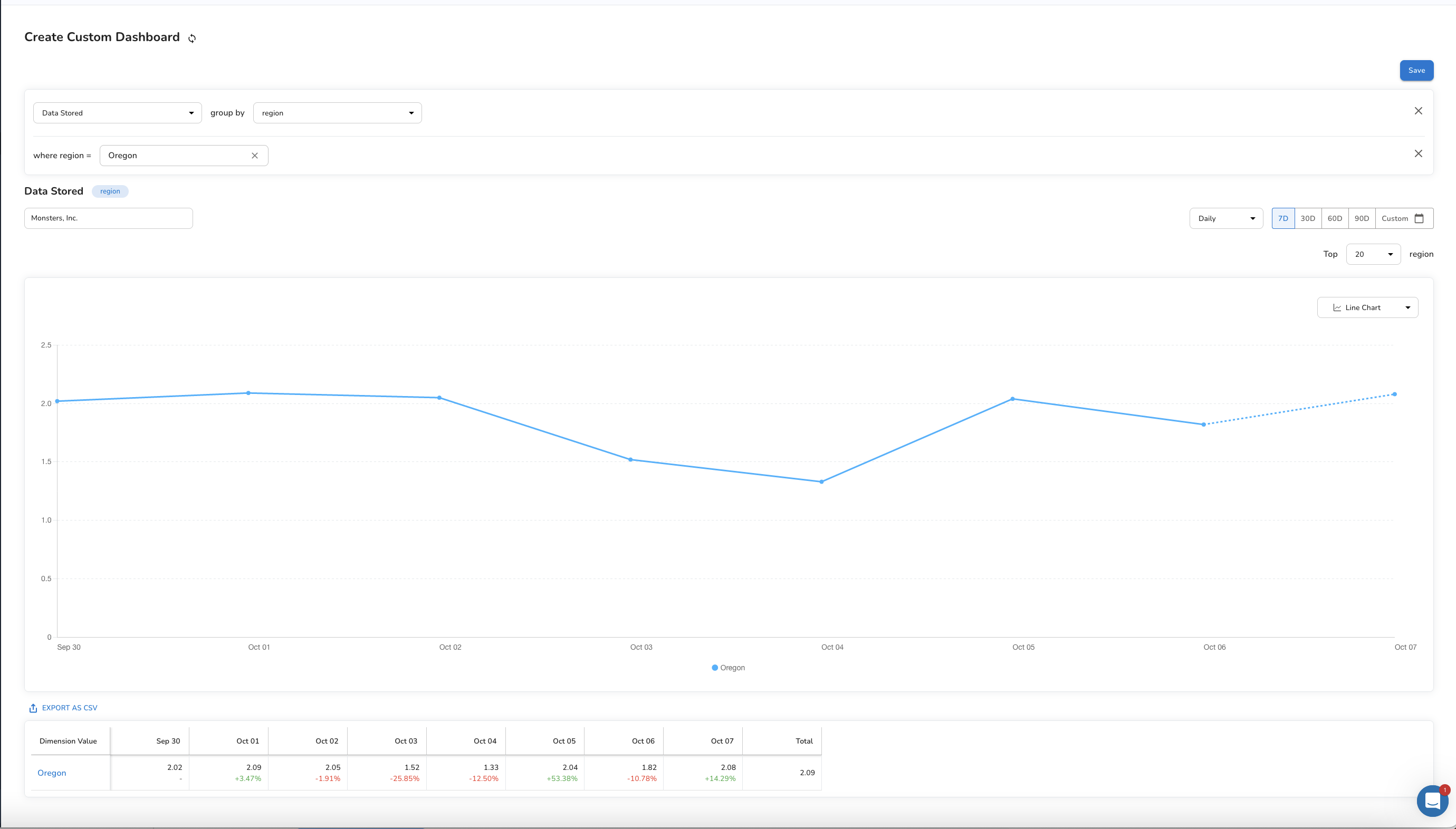
Task: Select the 60D range tab
Action: (1334, 219)
